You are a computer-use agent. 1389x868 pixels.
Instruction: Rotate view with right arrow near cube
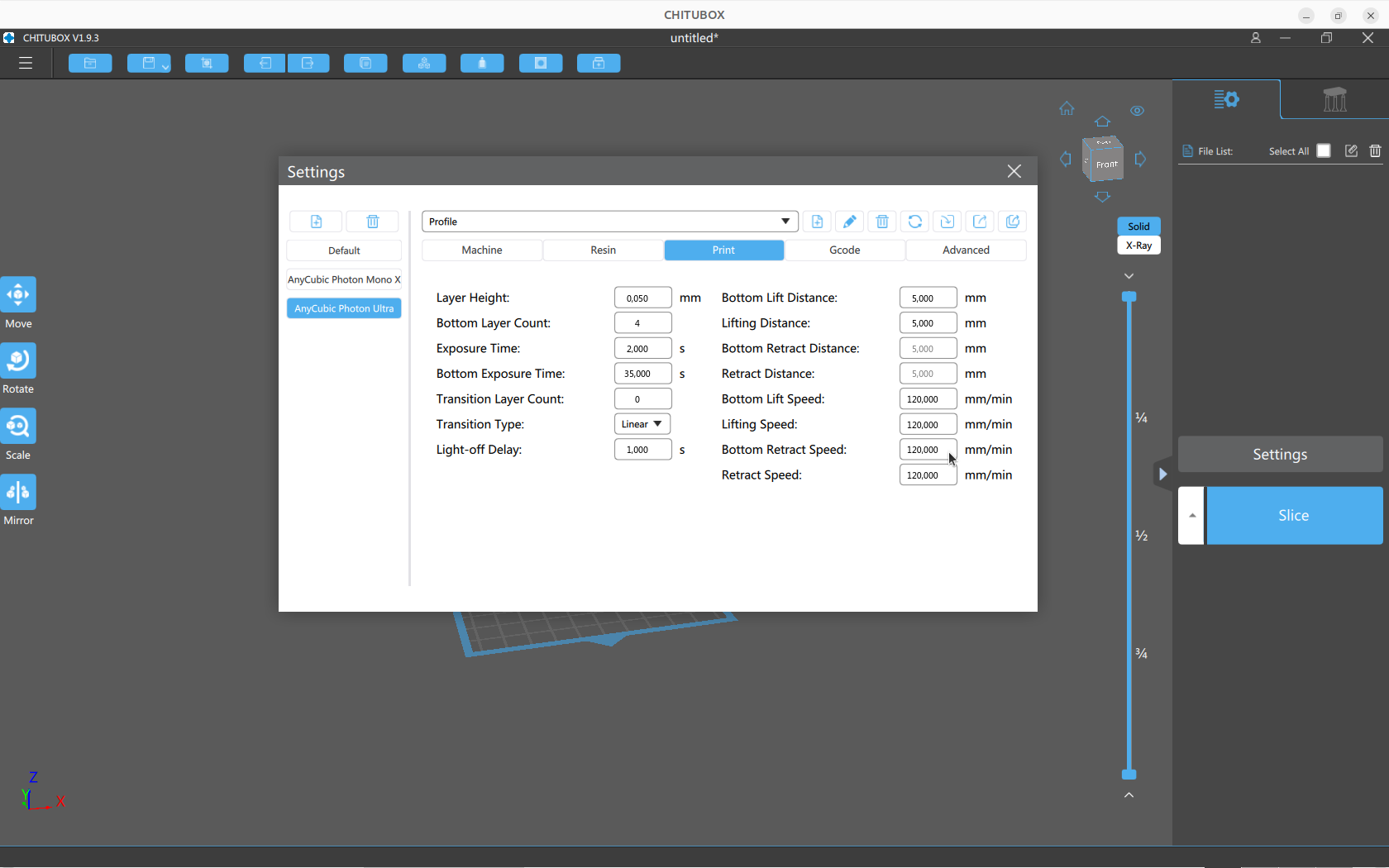(x=1140, y=160)
